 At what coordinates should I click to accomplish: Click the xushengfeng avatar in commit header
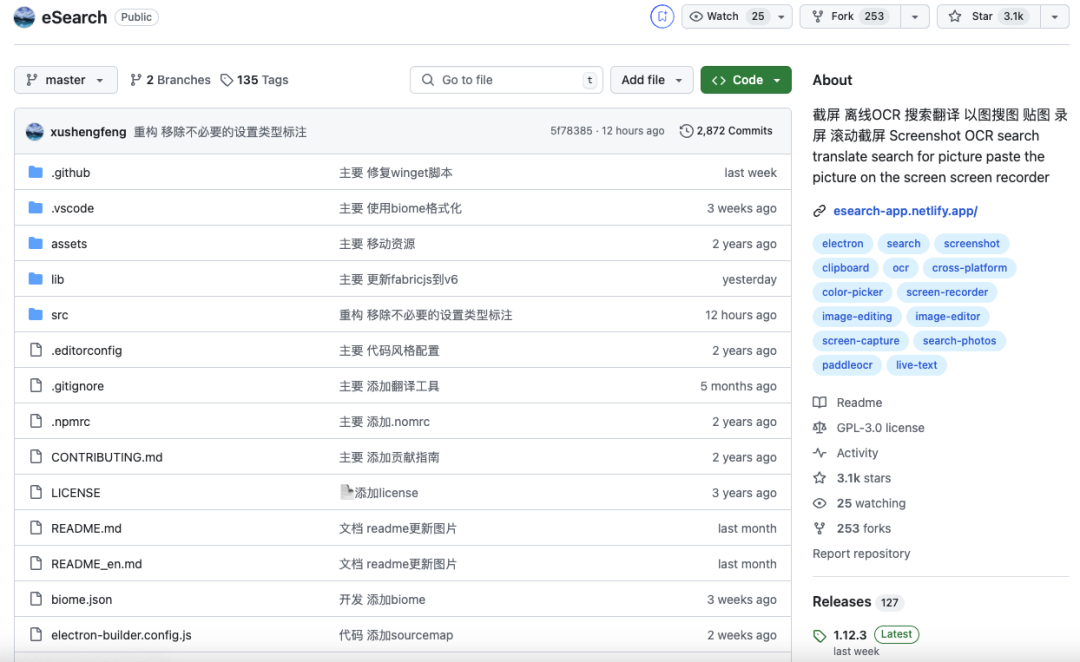34,132
